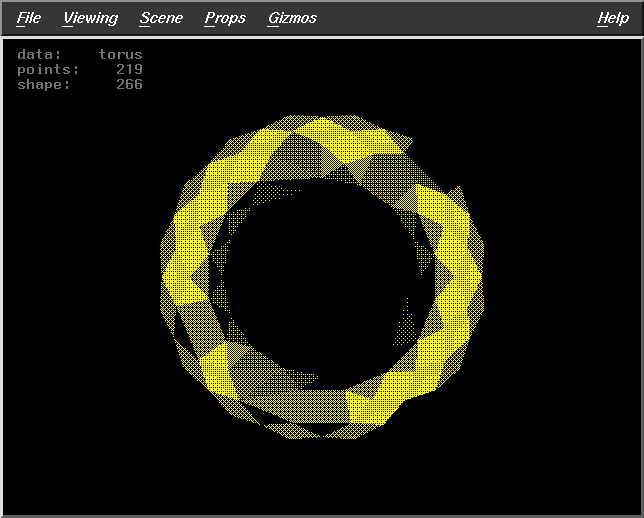This screenshot has width=644, height=518.
Task: Click the points value 219
Action: [129, 69]
